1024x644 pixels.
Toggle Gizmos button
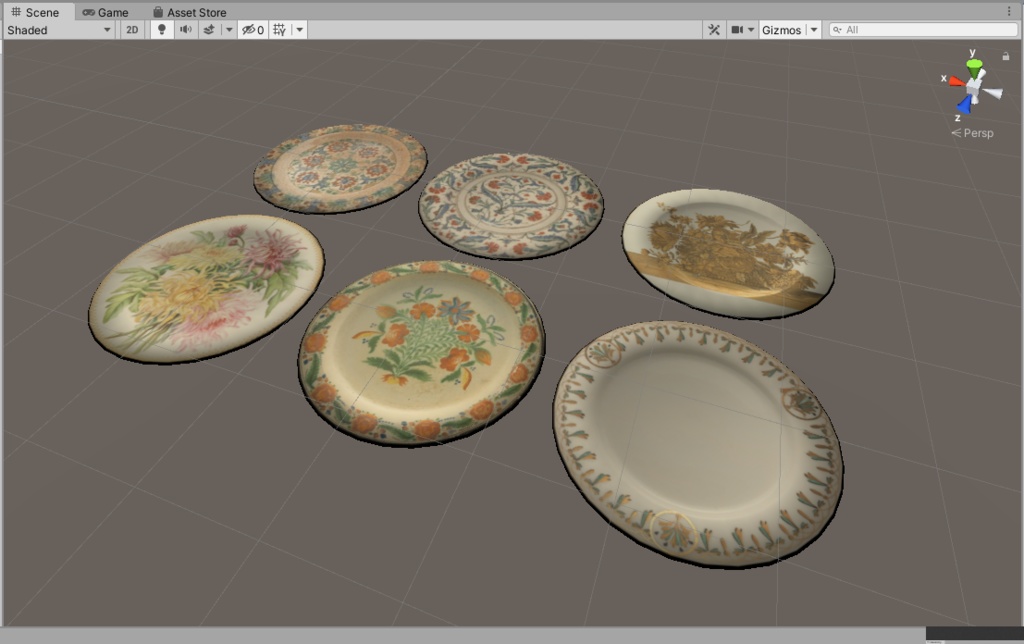coord(782,30)
